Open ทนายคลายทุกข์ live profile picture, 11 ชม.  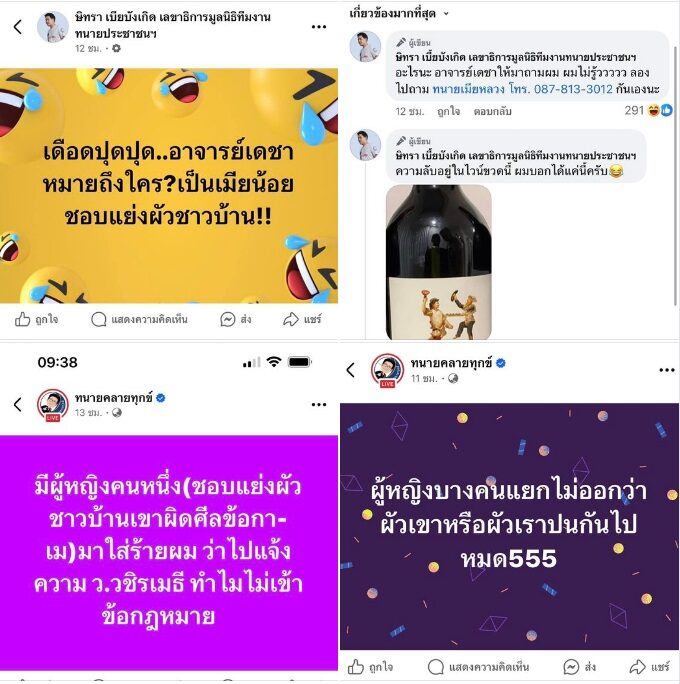(x=387, y=370)
